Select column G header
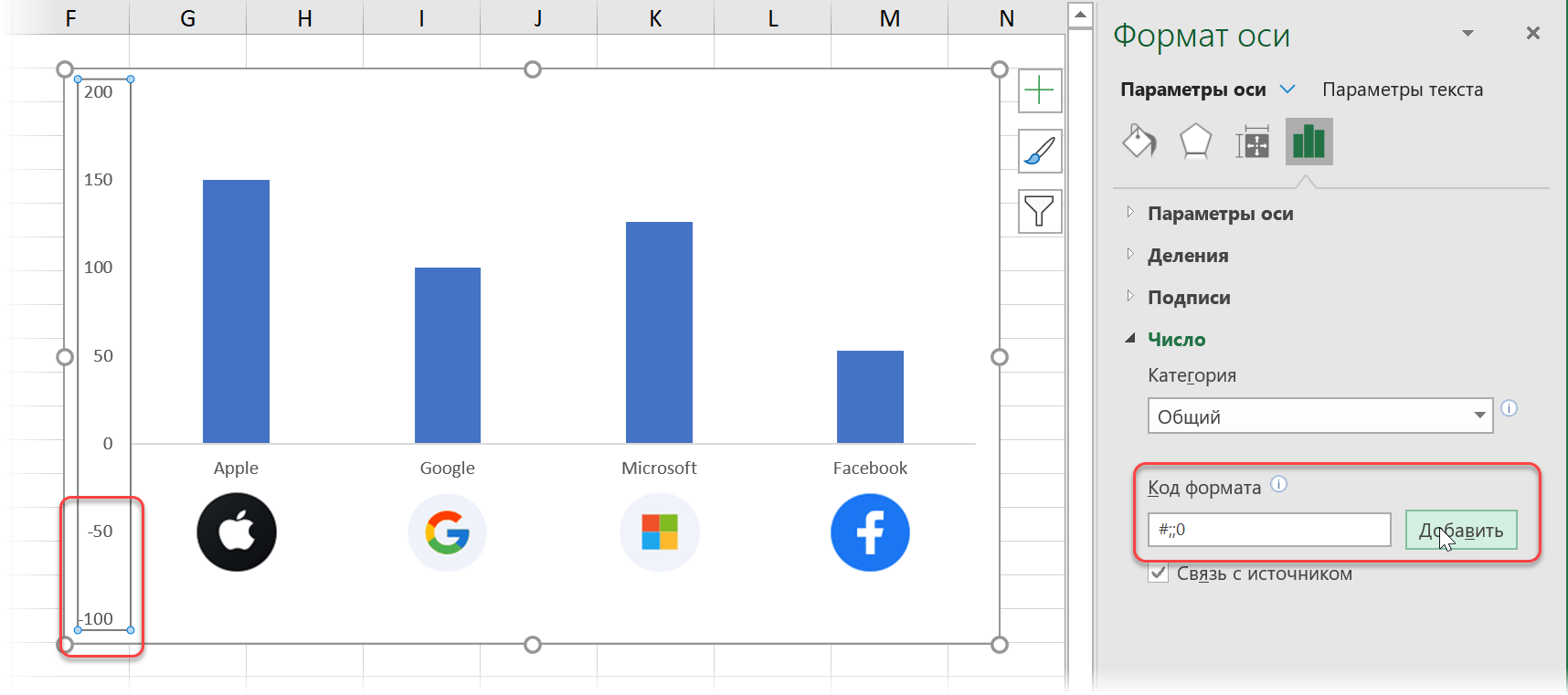 point(188,17)
